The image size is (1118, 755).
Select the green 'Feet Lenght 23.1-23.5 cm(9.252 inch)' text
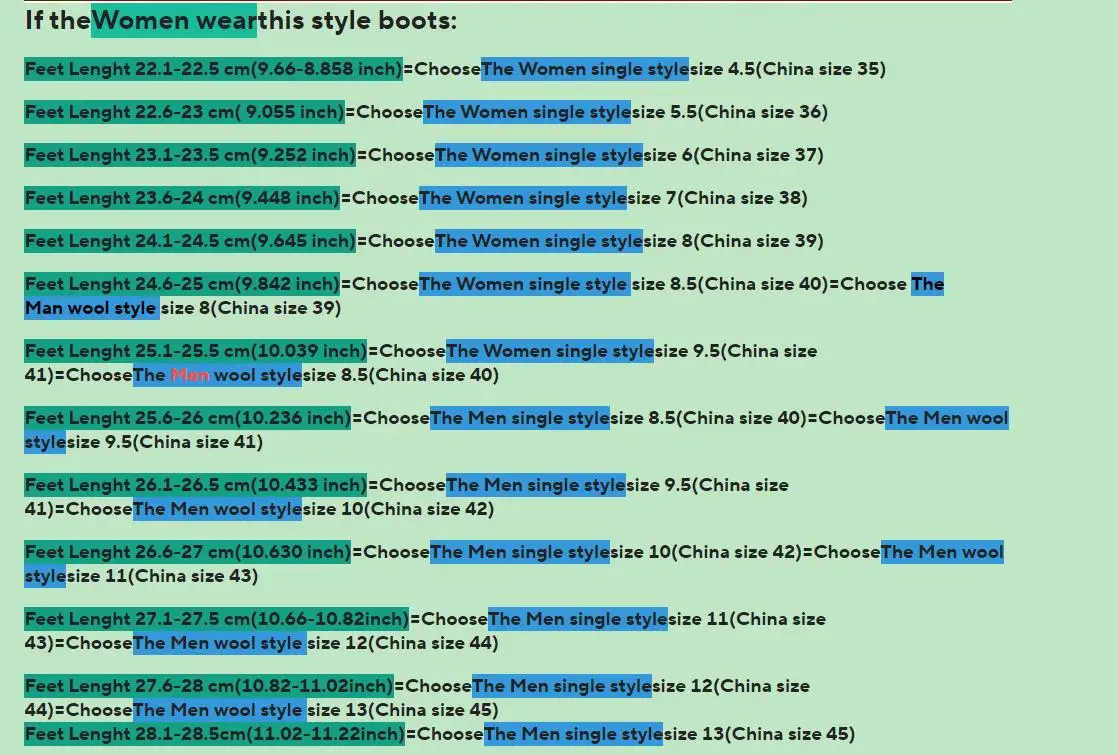(x=190, y=155)
